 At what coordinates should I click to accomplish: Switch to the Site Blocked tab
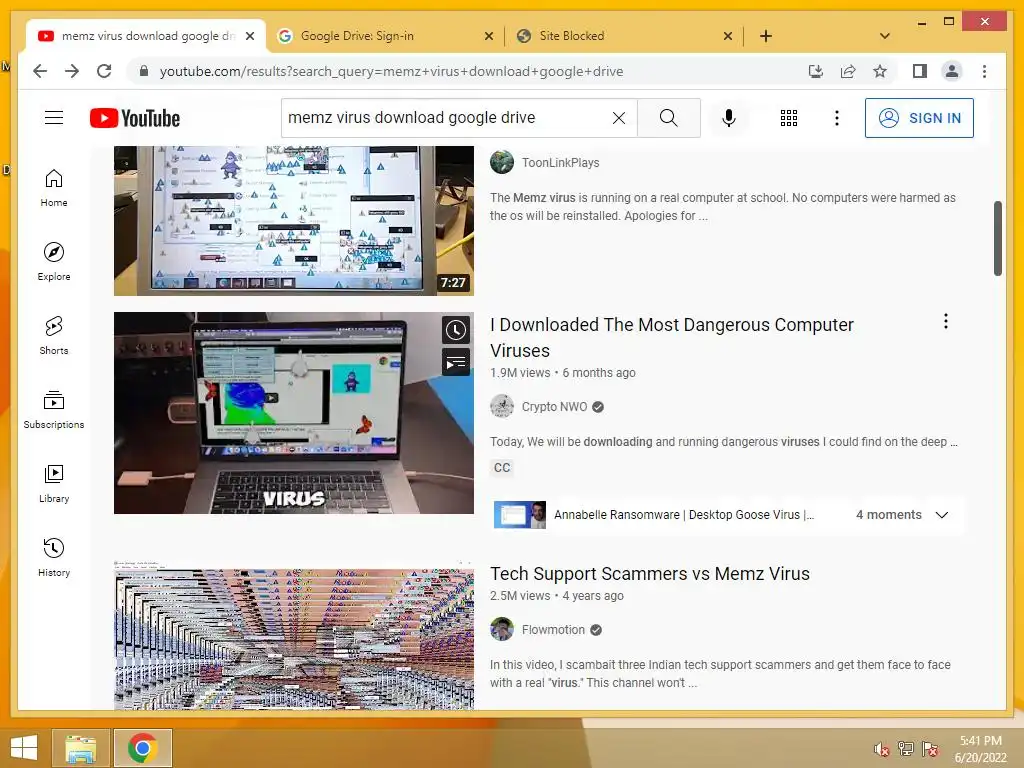coord(571,36)
